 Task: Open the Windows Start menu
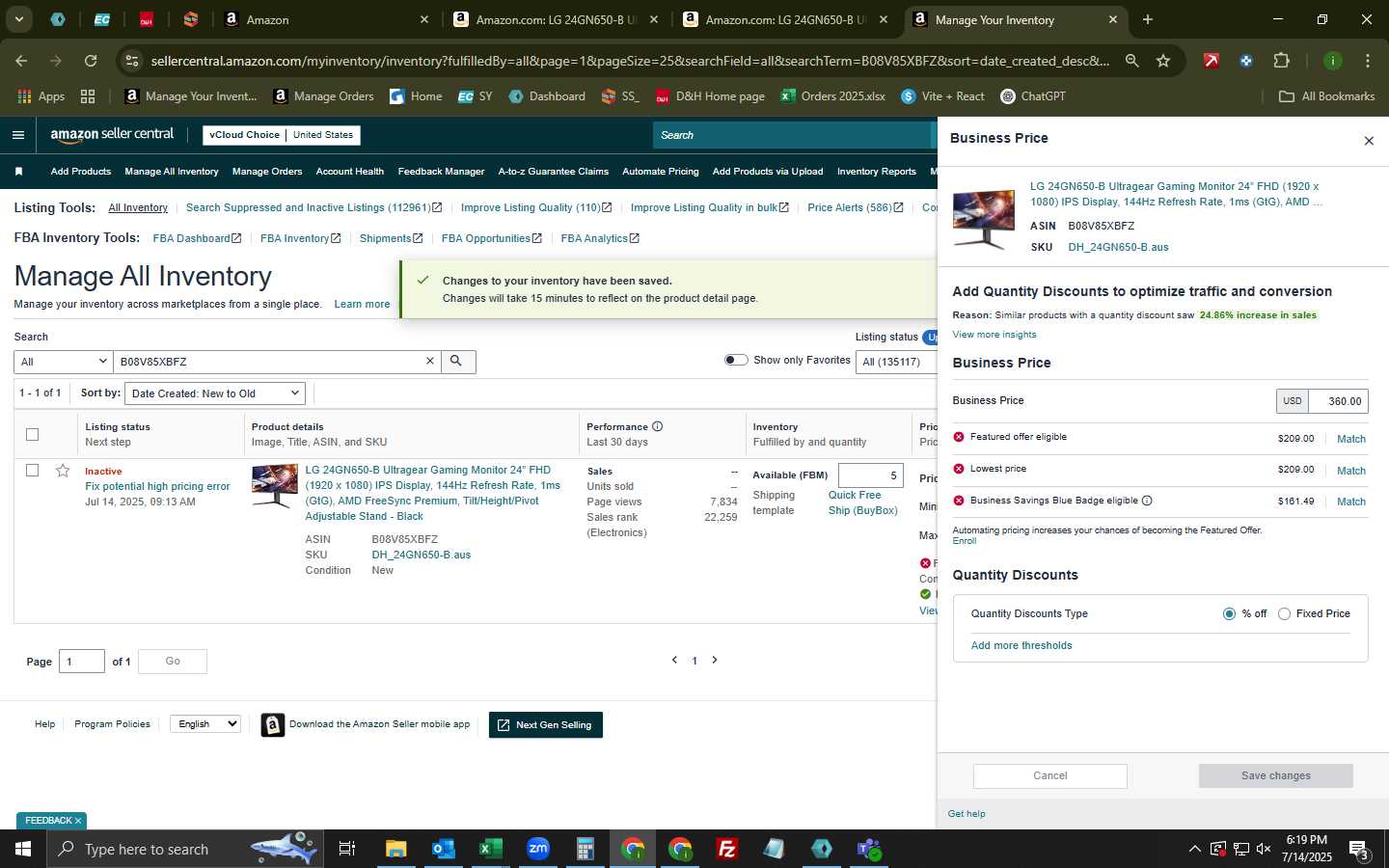click(22, 849)
